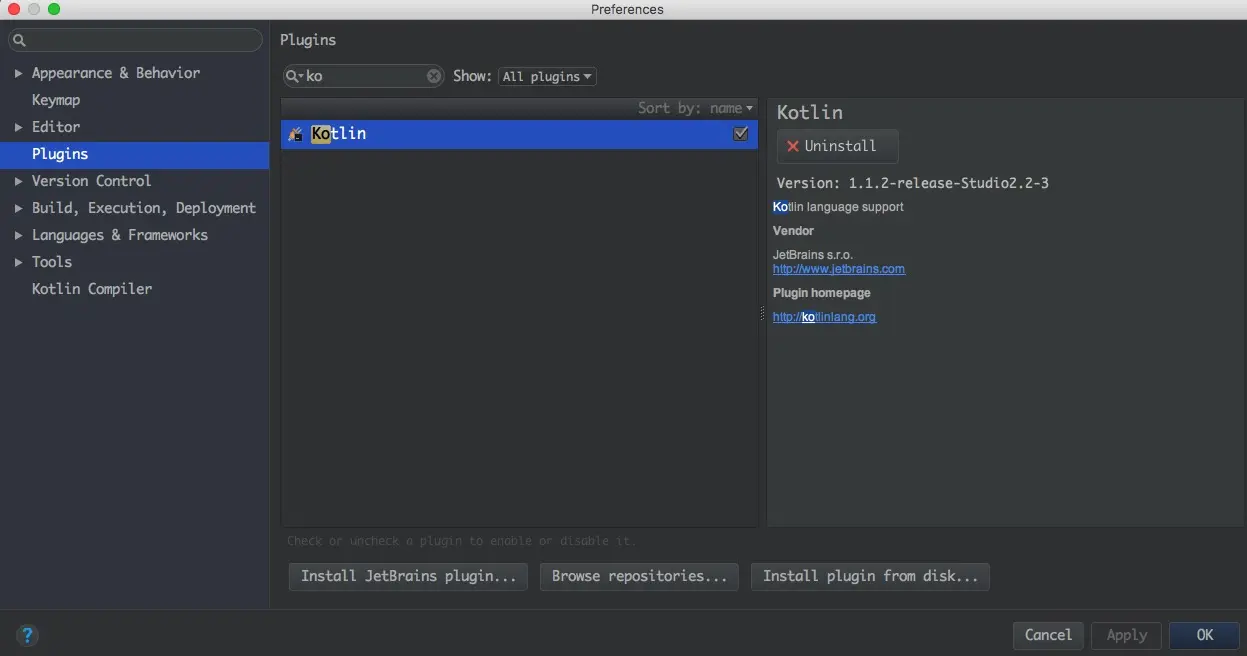Click the settings search magnifier icon
The image size is (1247, 656).
(x=19, y=40)
